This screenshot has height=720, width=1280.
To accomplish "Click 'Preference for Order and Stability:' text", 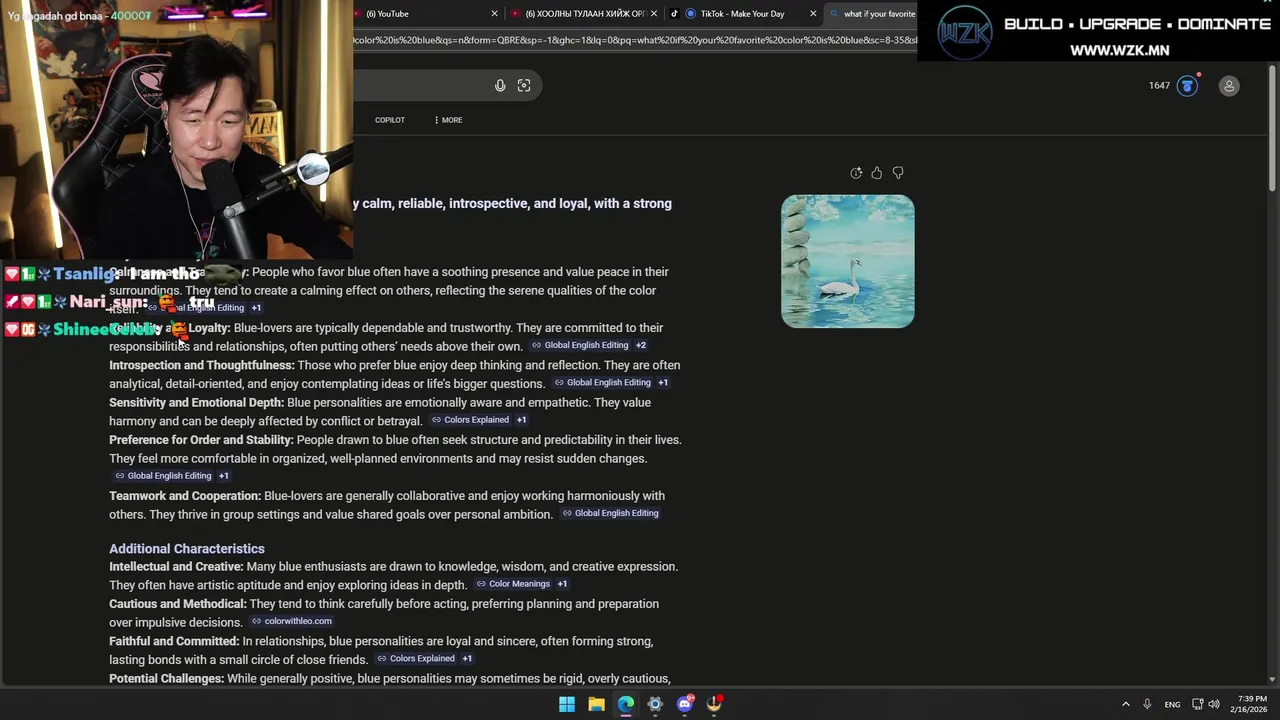I will (x=201, y=440).
